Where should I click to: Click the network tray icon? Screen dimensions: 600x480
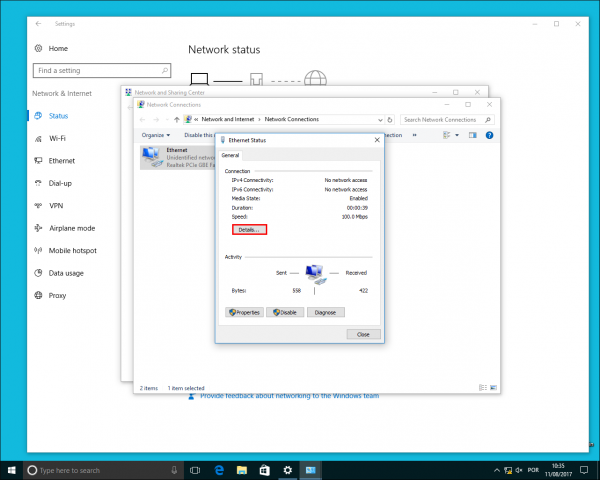tap(508, 470)
